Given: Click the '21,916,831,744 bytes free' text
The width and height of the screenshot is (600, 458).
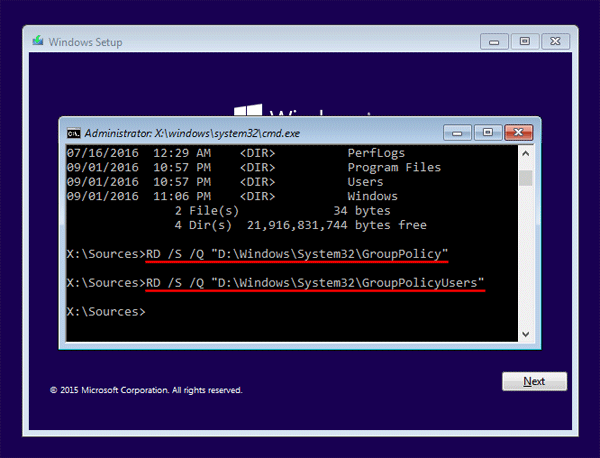Looking at the screenshot, I should [337, 225].
